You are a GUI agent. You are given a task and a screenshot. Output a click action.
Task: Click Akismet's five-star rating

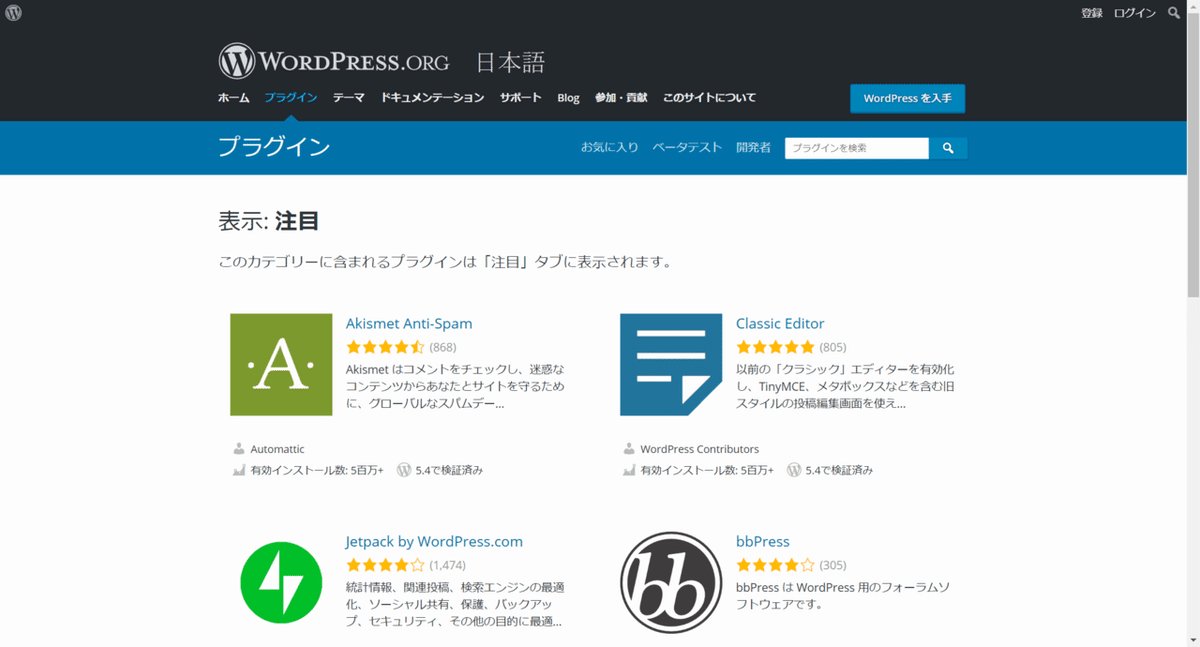(385, 347)
